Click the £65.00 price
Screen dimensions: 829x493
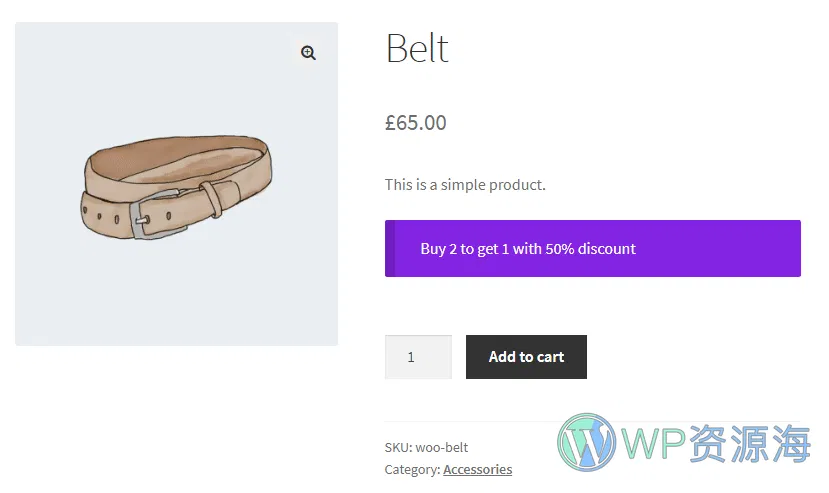[x=416, y=123]
